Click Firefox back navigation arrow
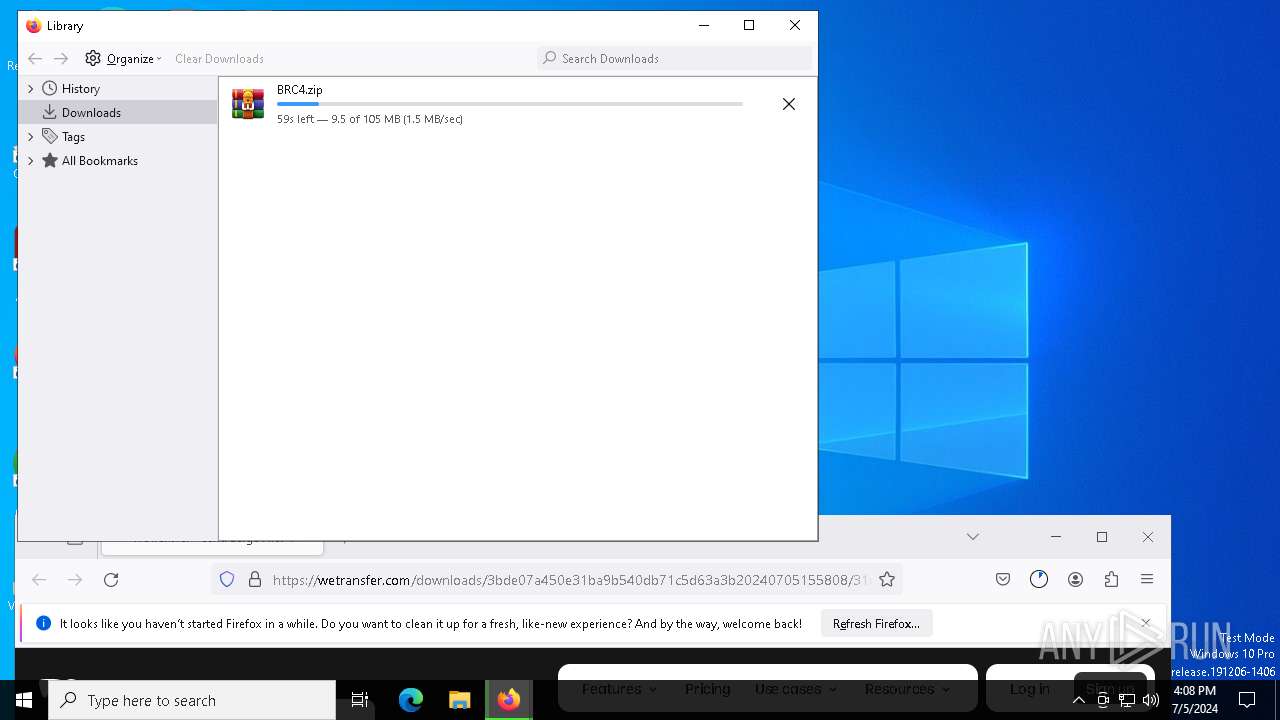 pos(39,579)
